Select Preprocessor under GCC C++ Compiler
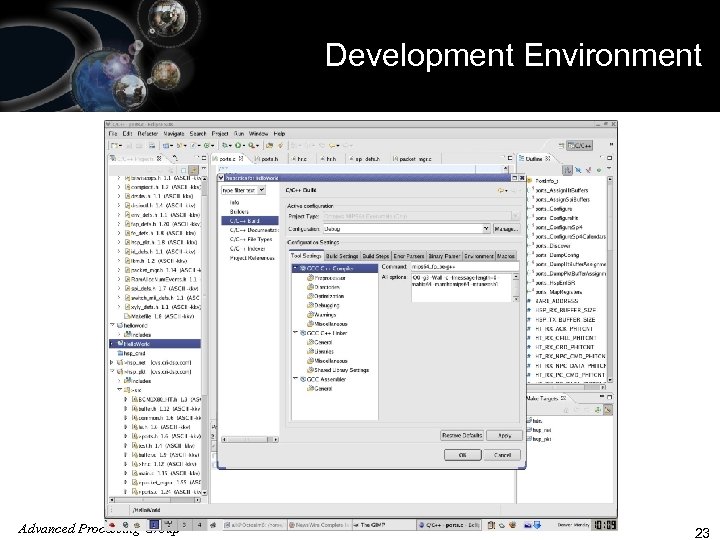Viewport: 720px width, 540px height. point(326,278)
